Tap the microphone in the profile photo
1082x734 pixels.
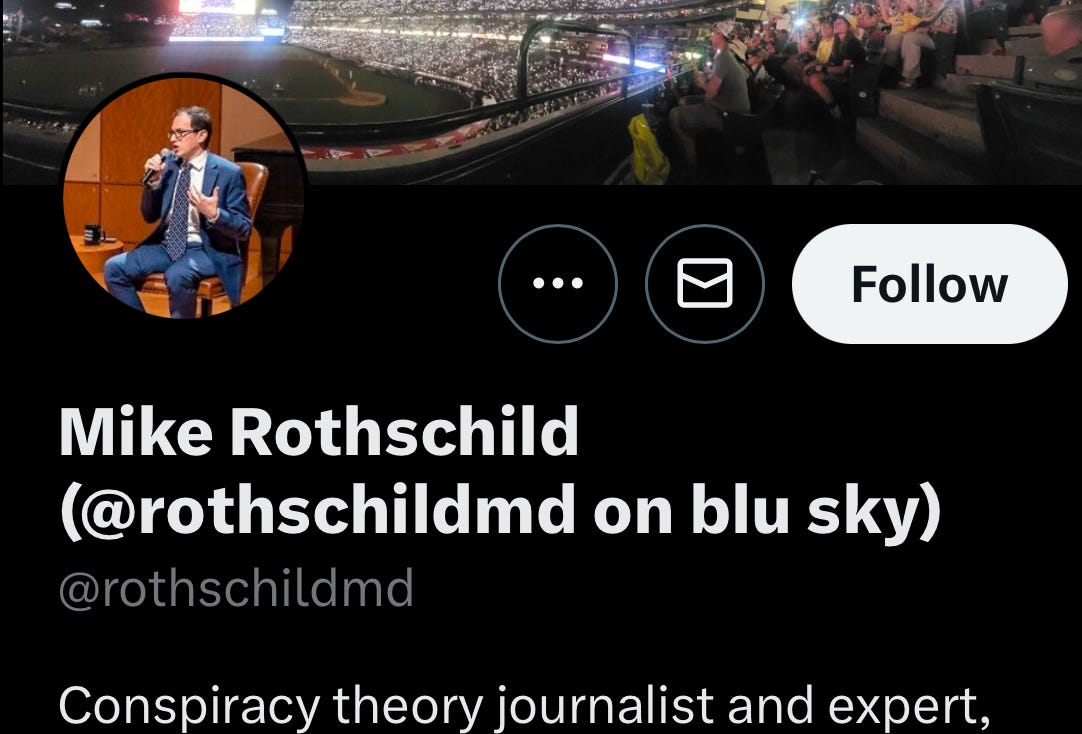[x=156, y=166]
